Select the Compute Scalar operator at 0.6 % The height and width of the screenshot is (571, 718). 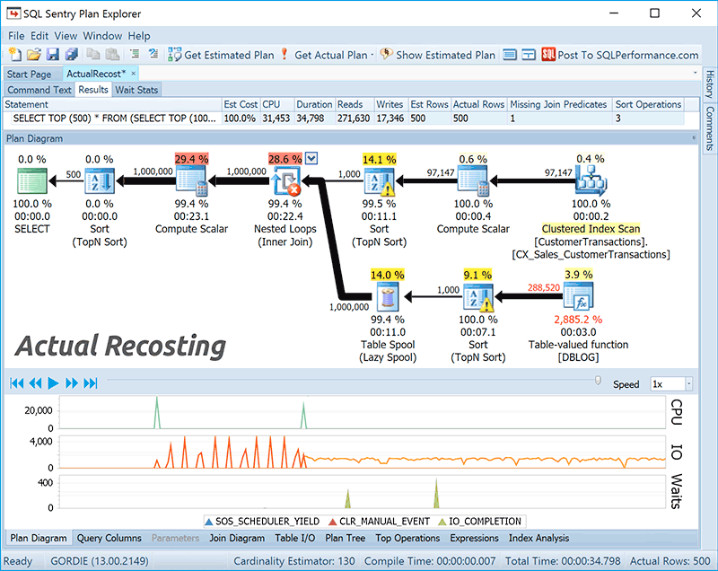click(x=473, y=181)
